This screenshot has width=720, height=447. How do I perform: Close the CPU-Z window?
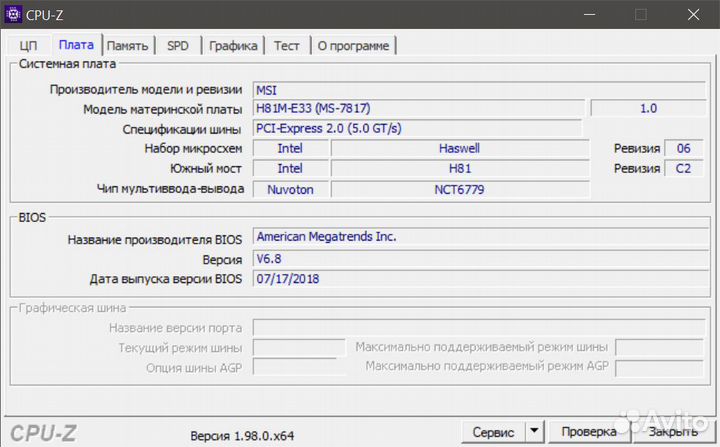point(693,15)
